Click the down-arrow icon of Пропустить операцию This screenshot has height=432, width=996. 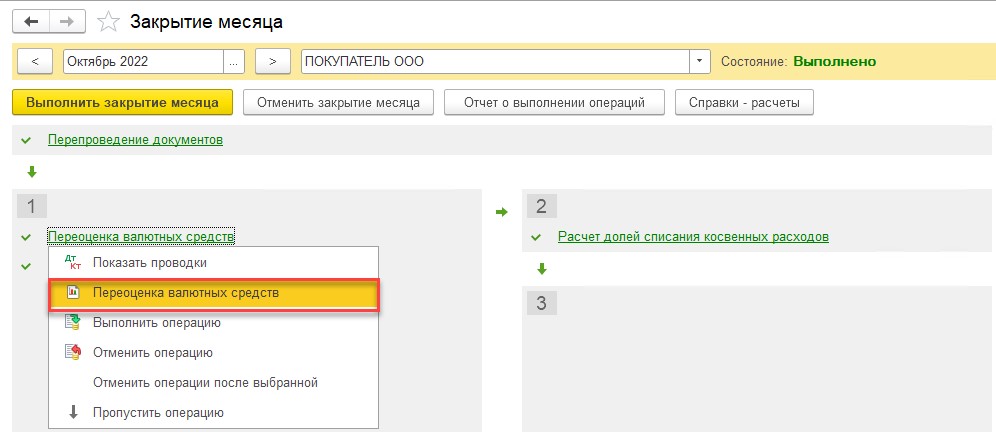click(x=73, y=412)
